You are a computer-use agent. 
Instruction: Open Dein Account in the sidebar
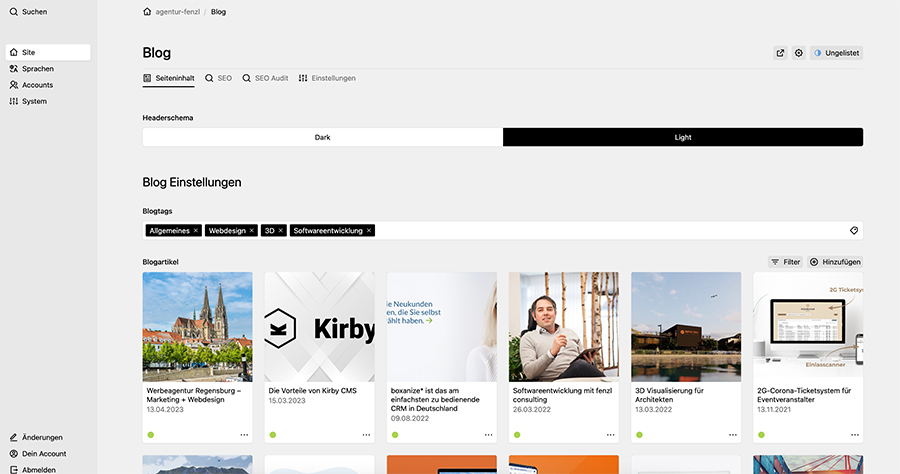[38, 453]
